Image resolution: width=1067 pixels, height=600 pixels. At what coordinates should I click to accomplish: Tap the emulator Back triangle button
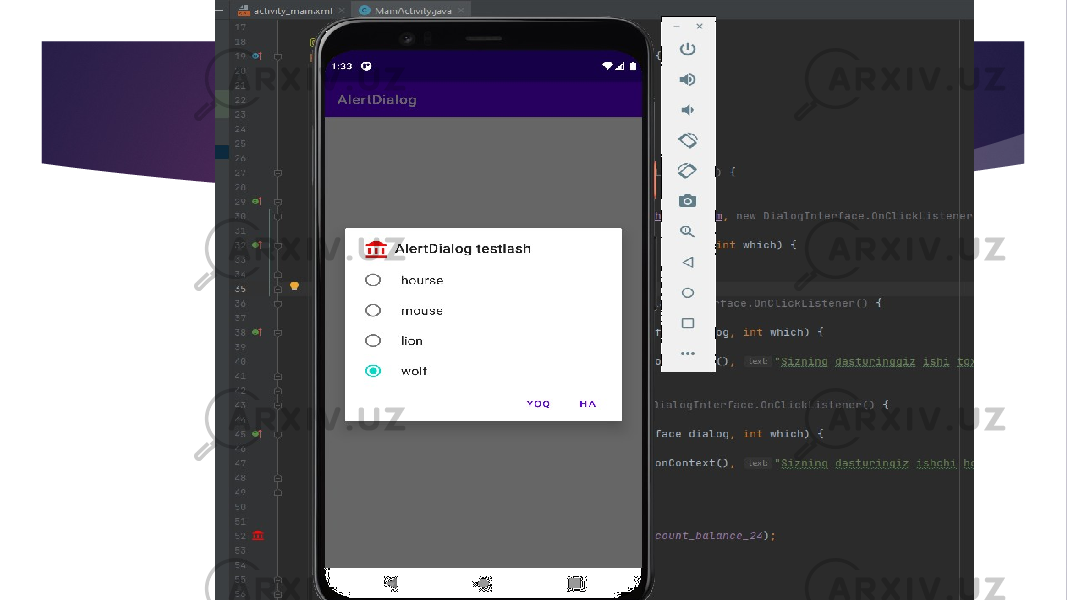688,262
